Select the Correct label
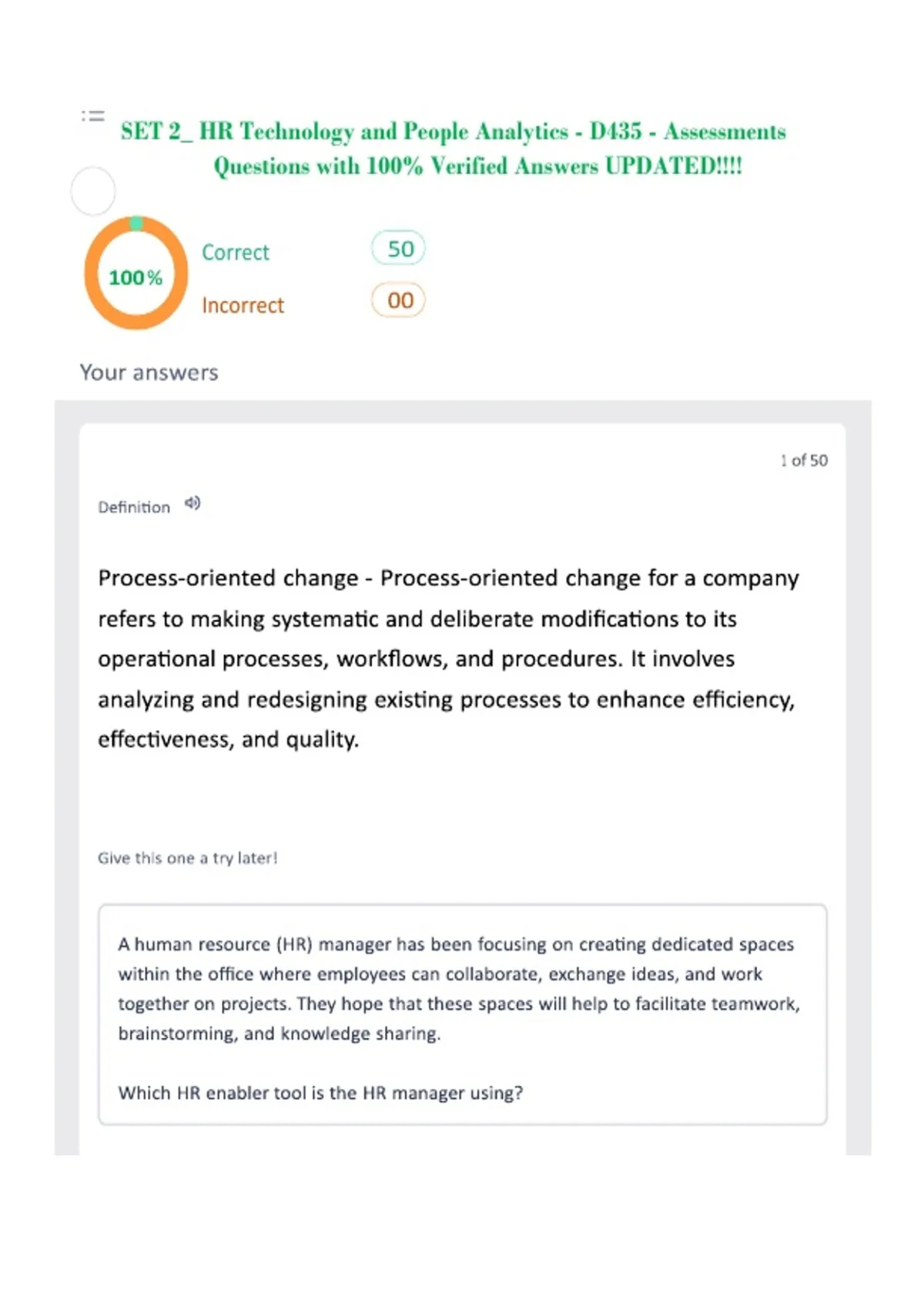 tap(236, 253)
